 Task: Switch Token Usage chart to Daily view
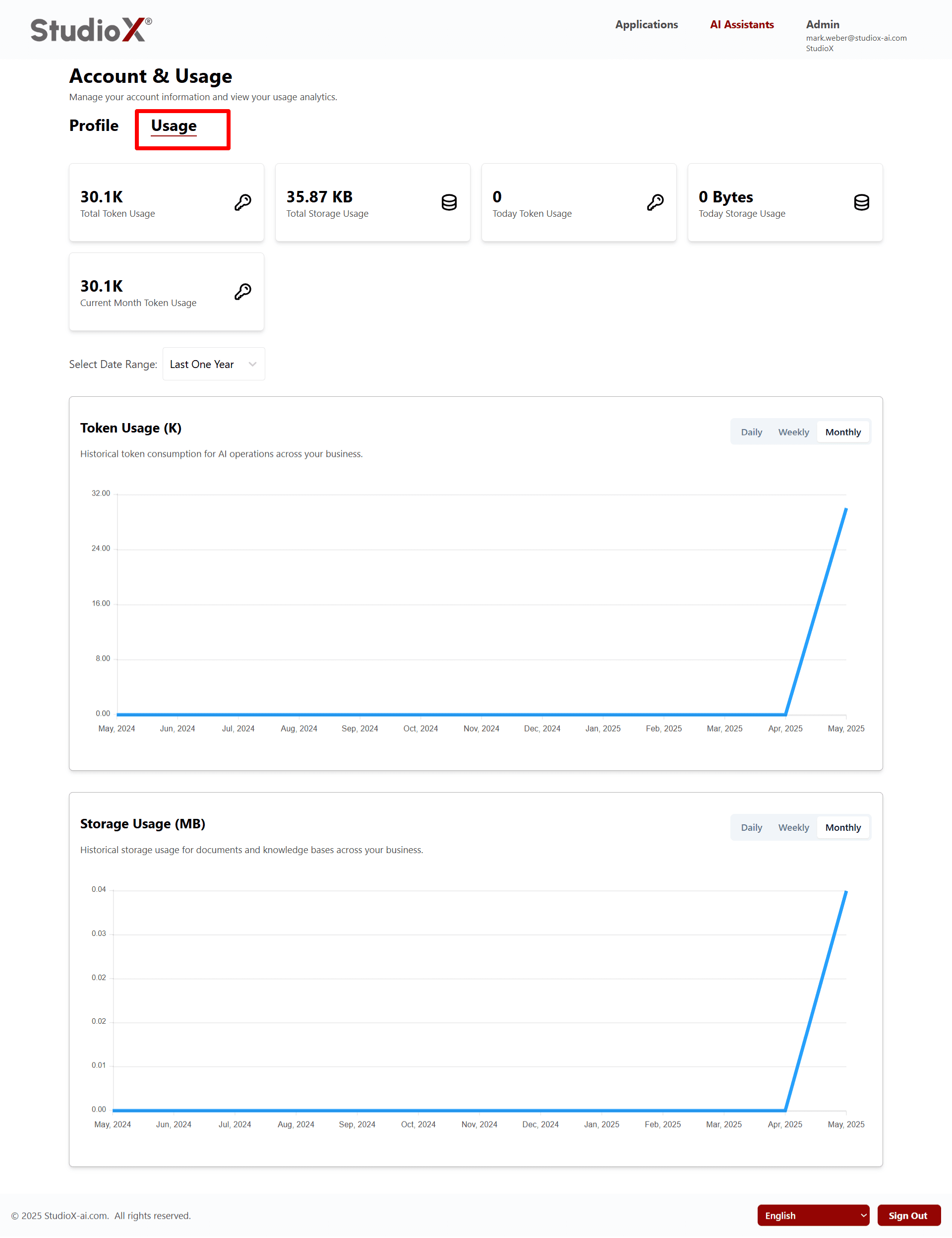pyautogui.click(x=751, y=432)
